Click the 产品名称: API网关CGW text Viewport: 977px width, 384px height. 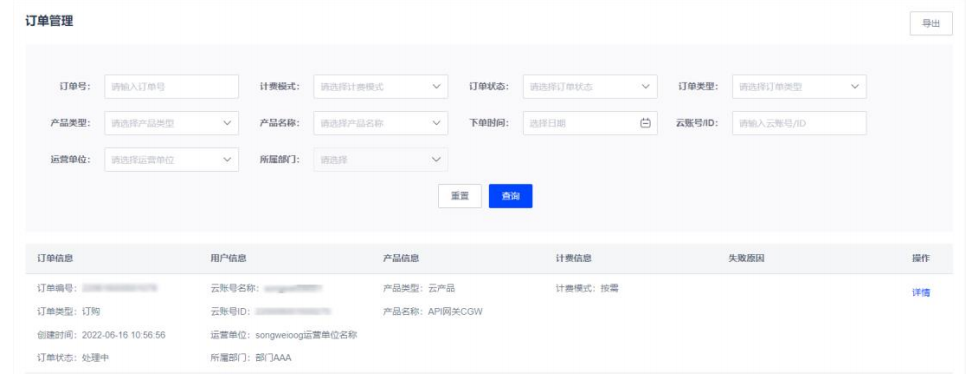[432, 312]
